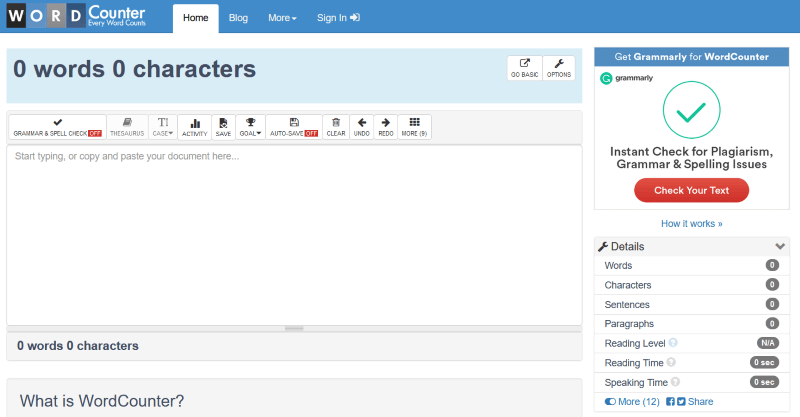Click the Speaking Time 0 sec badge
Image resolution: width=800 pixels, height=417 pixels.
pyautogui.click(x=764, y=382)
